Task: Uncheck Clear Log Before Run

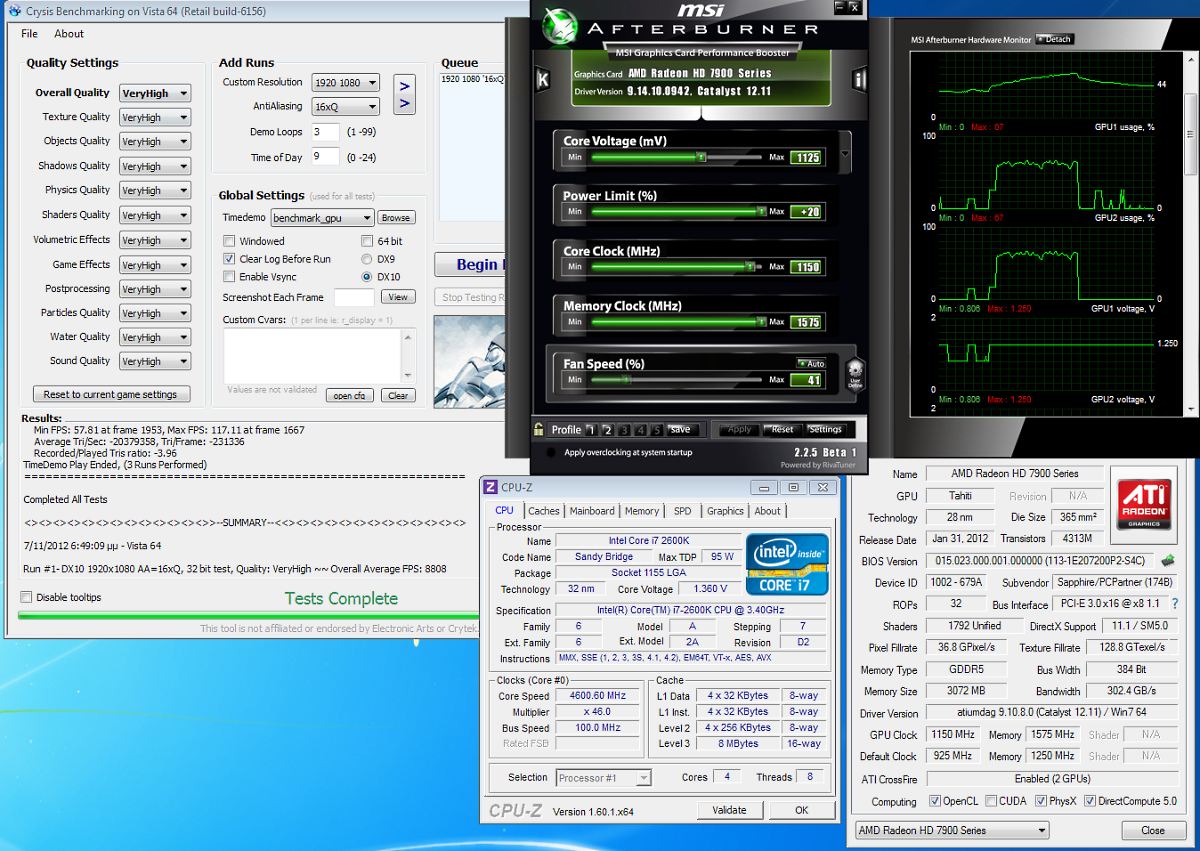Action: coord(229,259)
